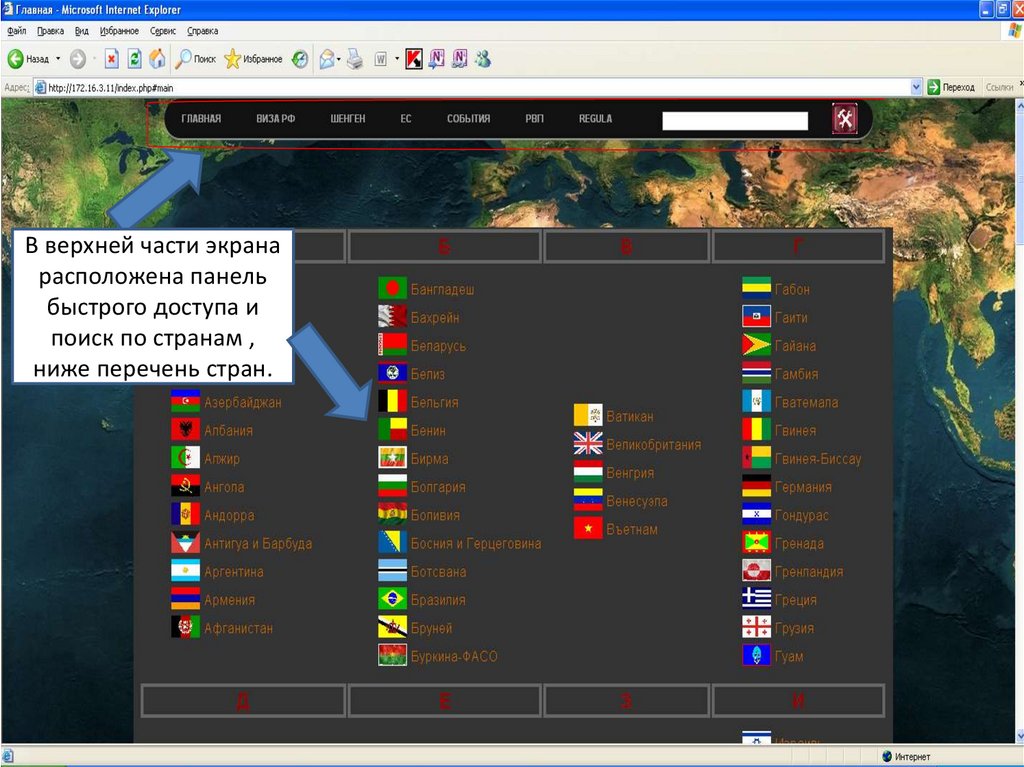
Task: Open the Назад button history dropdown arrow
Action: 58,59
